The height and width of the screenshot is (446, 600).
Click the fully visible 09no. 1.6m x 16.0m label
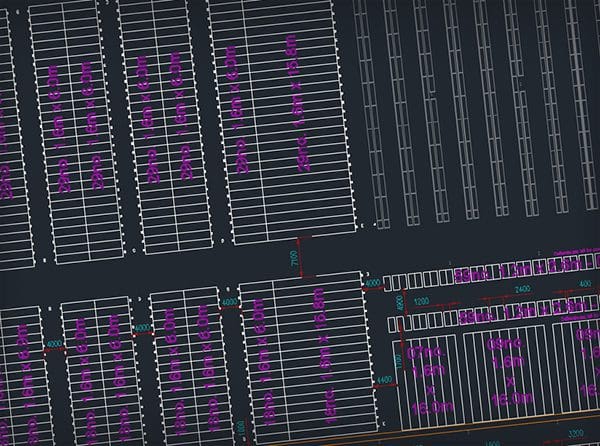click(508, 372)
